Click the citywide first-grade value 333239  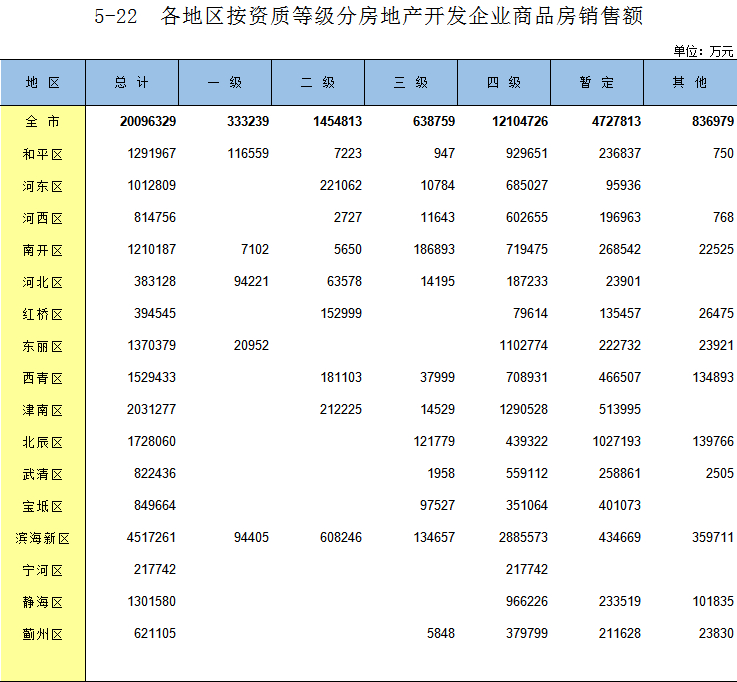pos(248,121)
